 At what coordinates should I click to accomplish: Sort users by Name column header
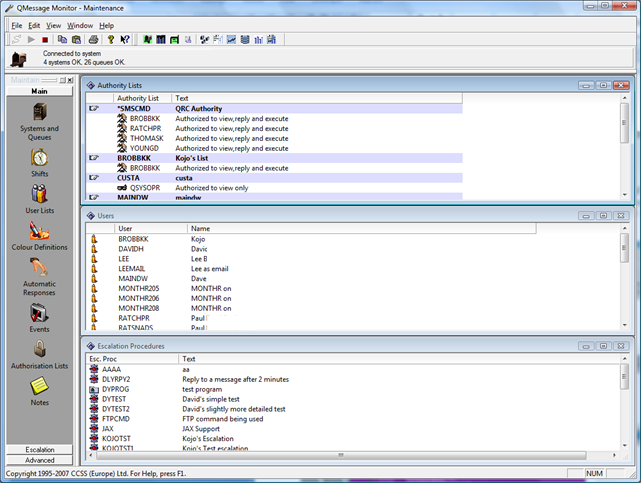[x=200, y=228]
